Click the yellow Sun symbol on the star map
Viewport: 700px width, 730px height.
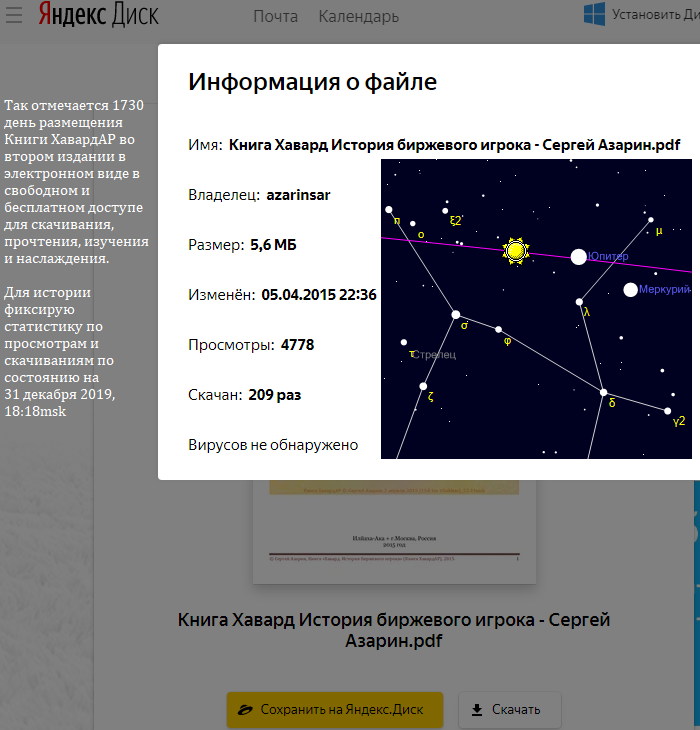click(x=516, y=251)
